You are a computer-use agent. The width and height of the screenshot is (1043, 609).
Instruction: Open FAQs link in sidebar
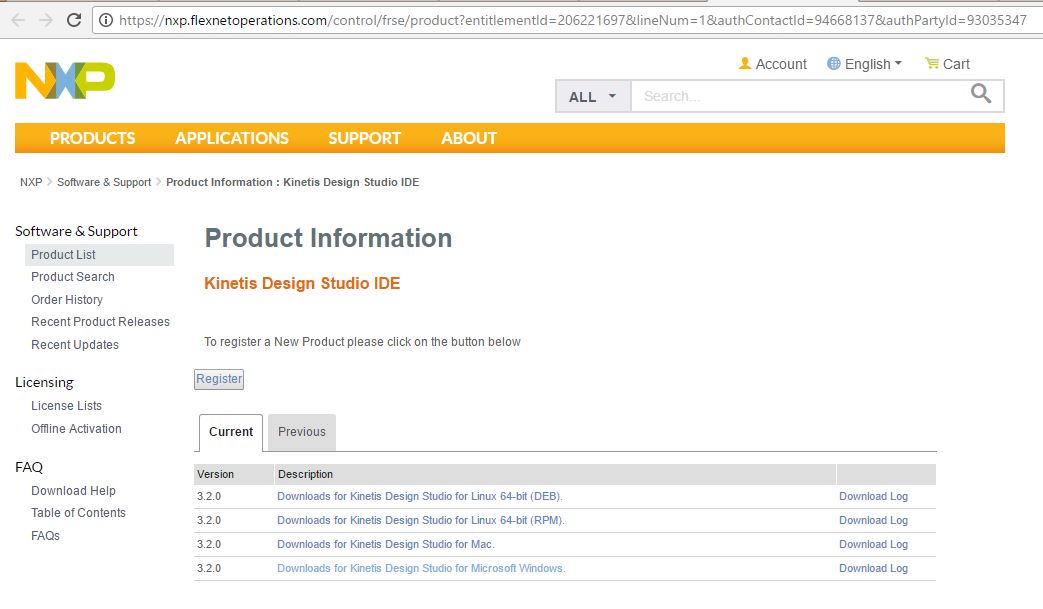point(45,536)
